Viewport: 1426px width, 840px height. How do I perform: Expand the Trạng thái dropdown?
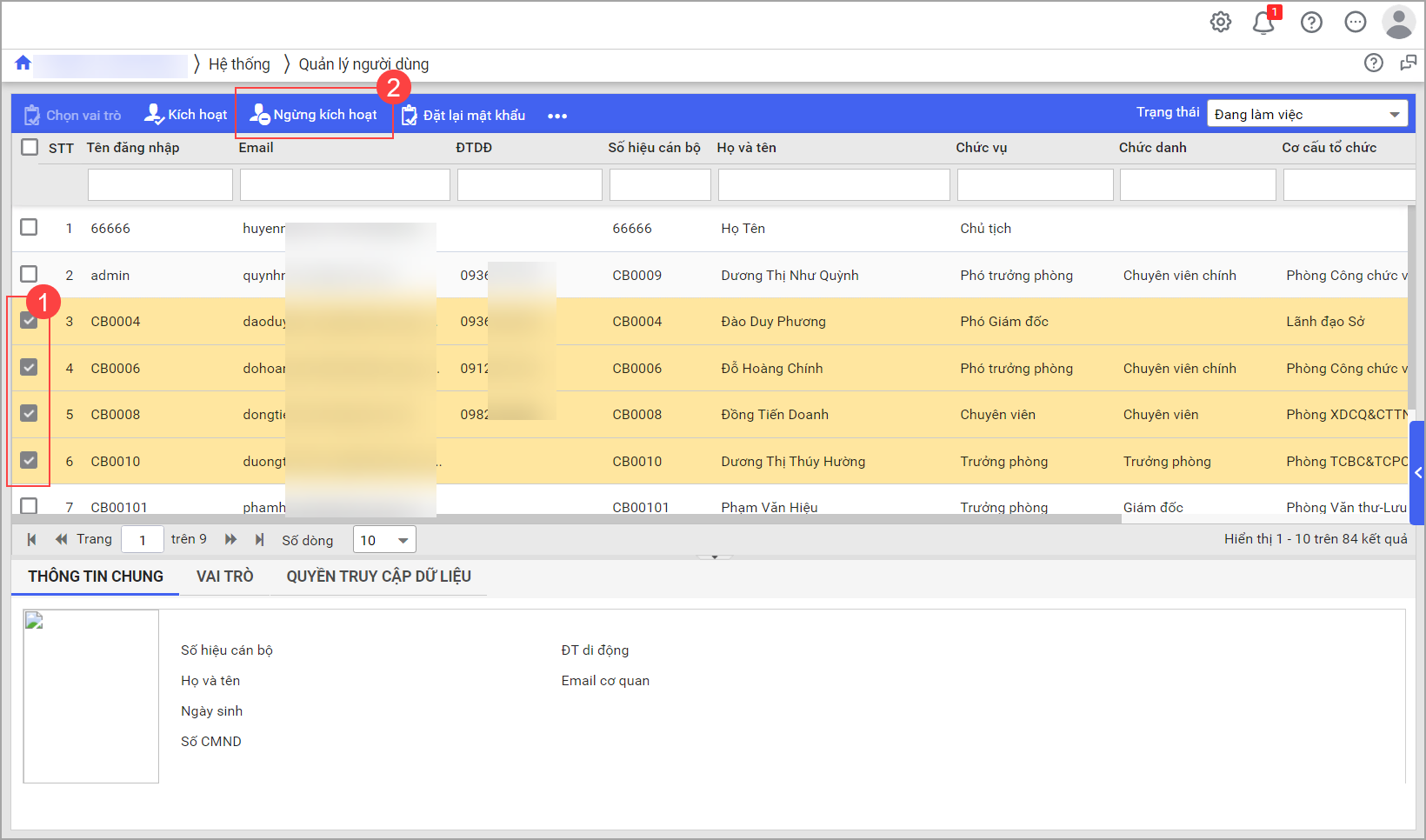tap(1306, 114)
